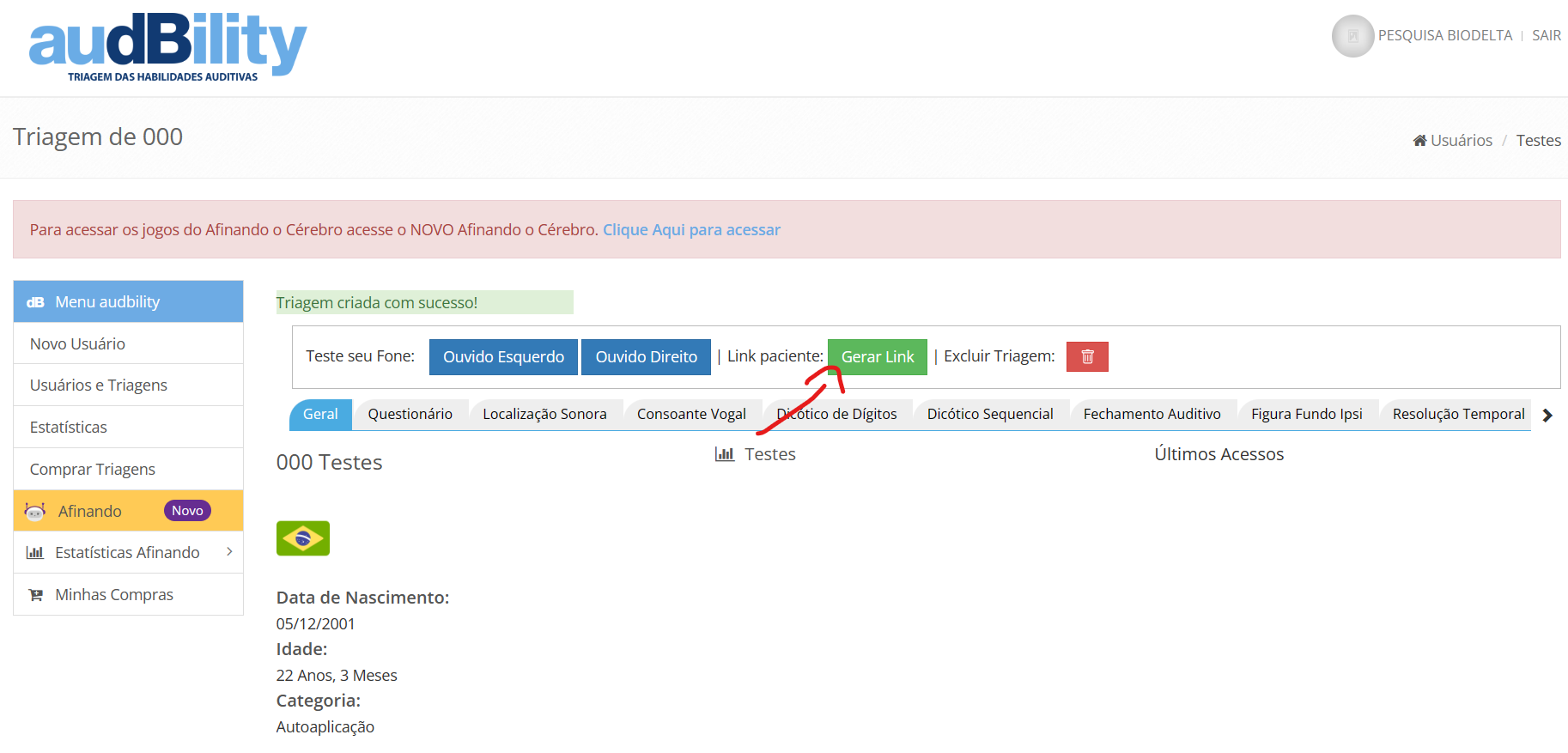Click the Afinando brain mascot icon

click(35, 511)
